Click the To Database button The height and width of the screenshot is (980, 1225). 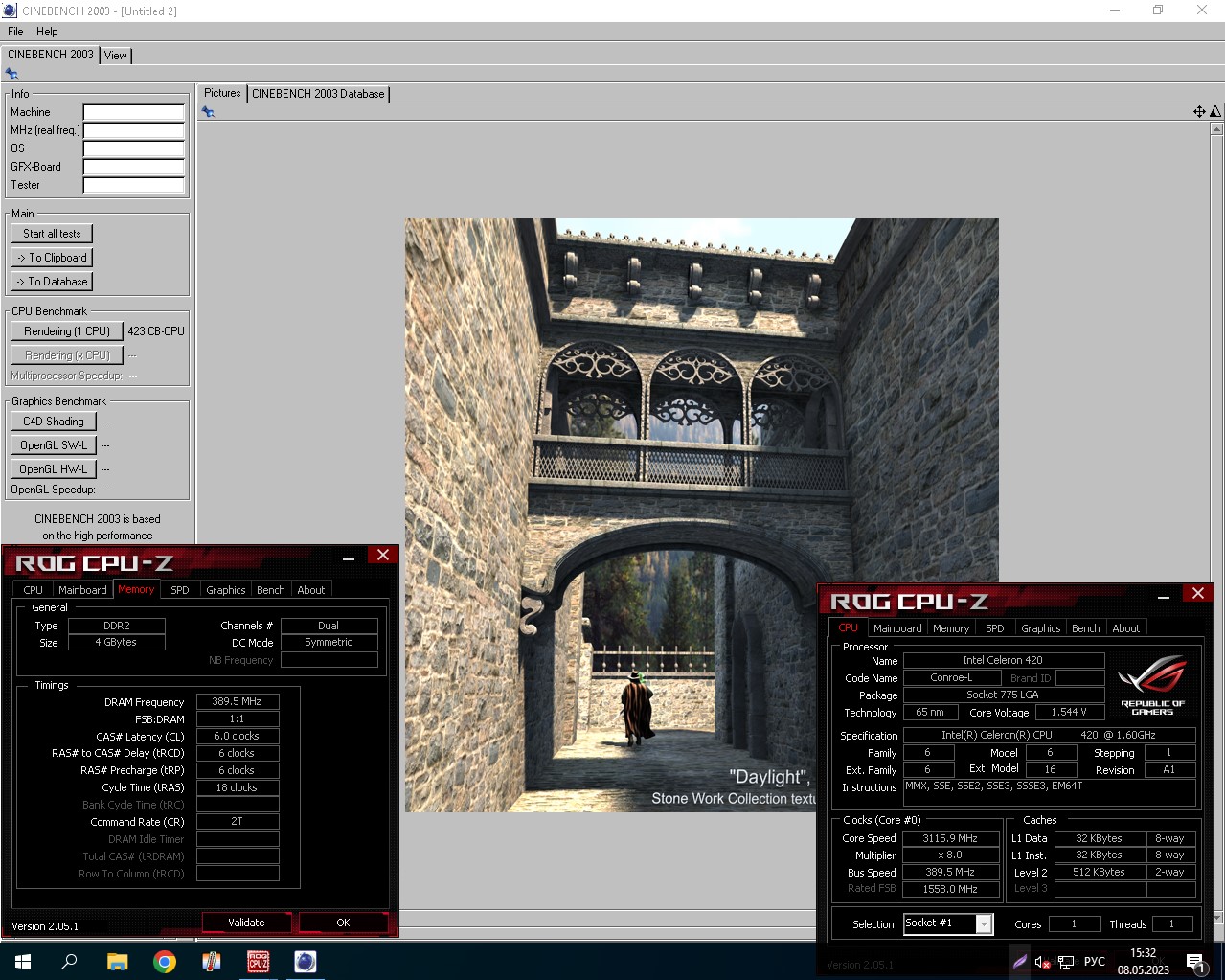click(x=52, y=282)
